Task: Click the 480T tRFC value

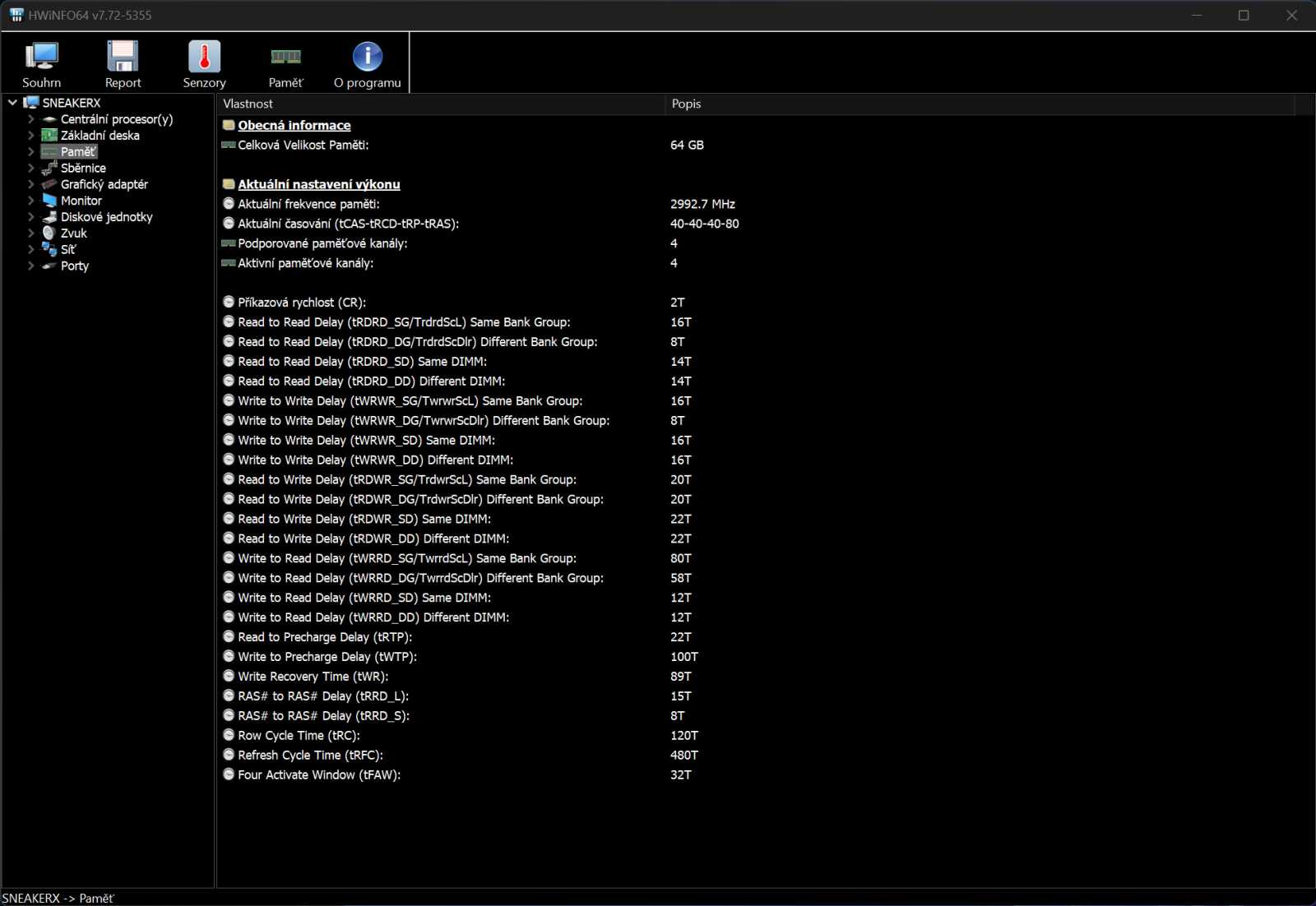Action: [x=684, y=755]
